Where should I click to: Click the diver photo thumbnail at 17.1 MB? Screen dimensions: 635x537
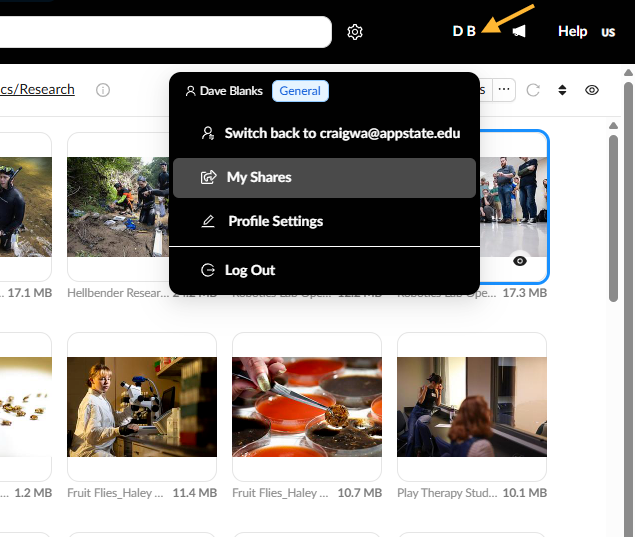(26, 207)
